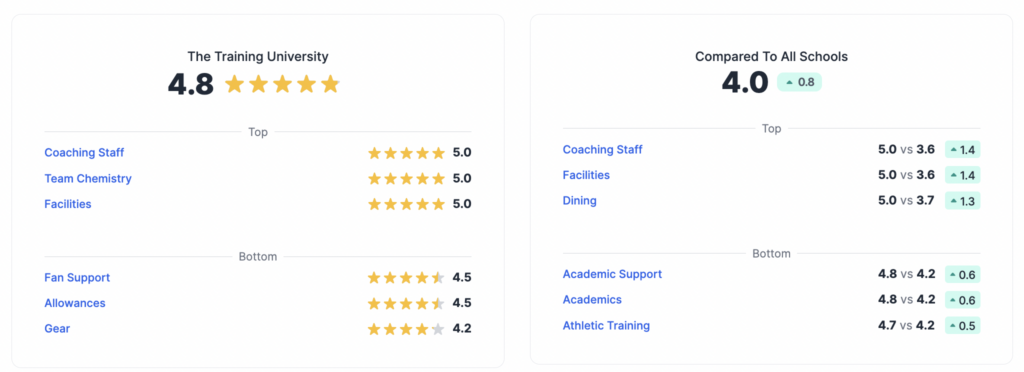Image resolution: width=1024 pixels, height=372 pixels.
Task: Select the Facilities link in The Training University card
Action: 68,204
